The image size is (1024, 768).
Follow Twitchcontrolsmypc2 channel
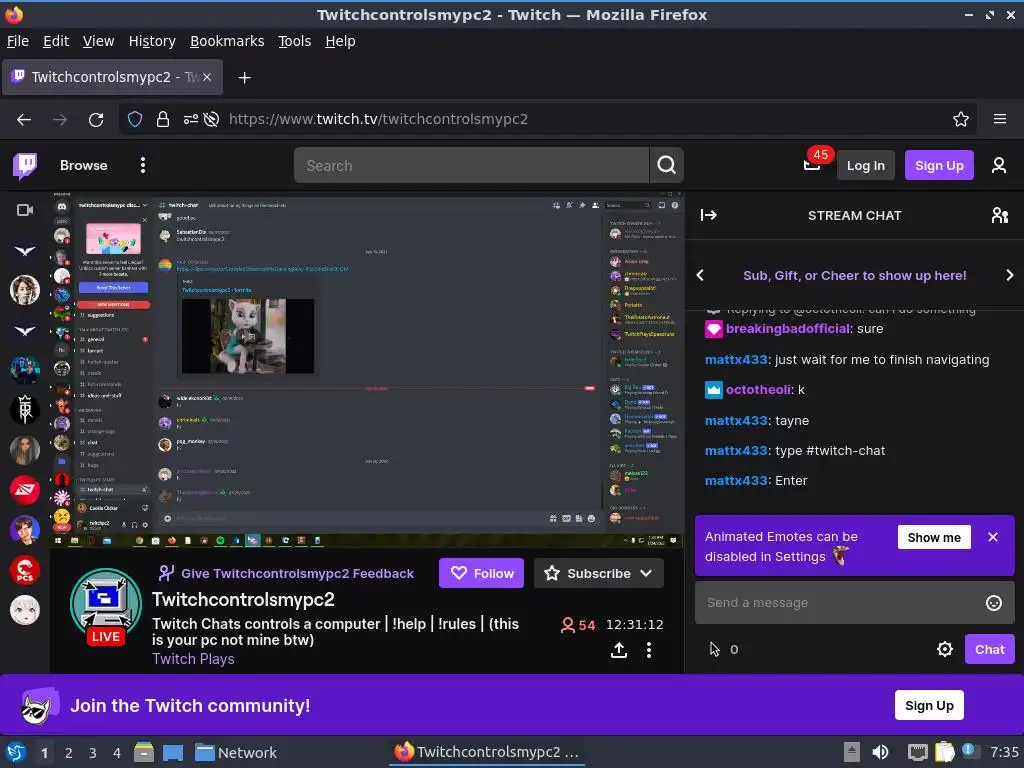pos(481,573)
